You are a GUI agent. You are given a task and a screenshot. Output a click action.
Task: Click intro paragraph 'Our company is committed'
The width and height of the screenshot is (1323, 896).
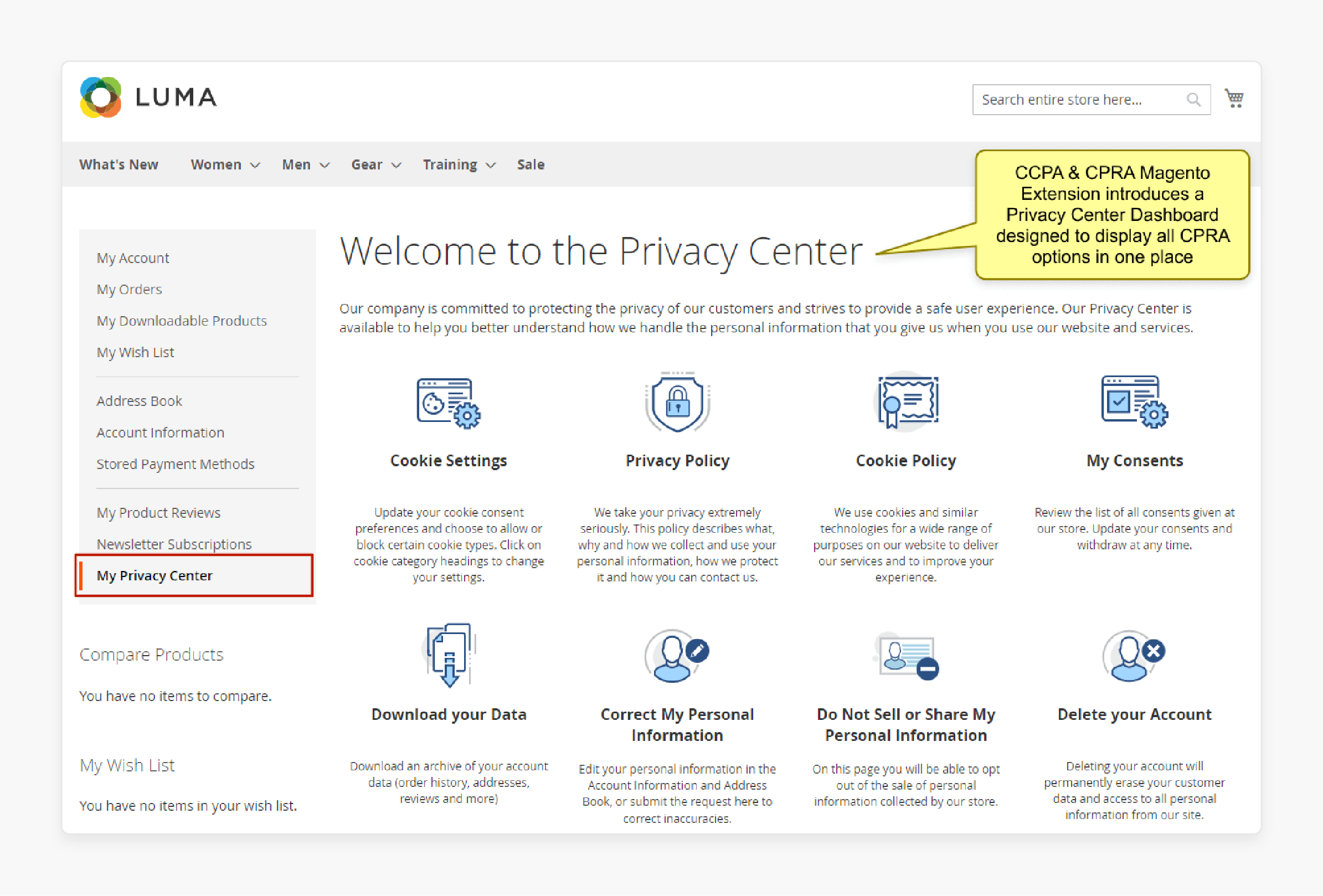click(x=766, y=318)
